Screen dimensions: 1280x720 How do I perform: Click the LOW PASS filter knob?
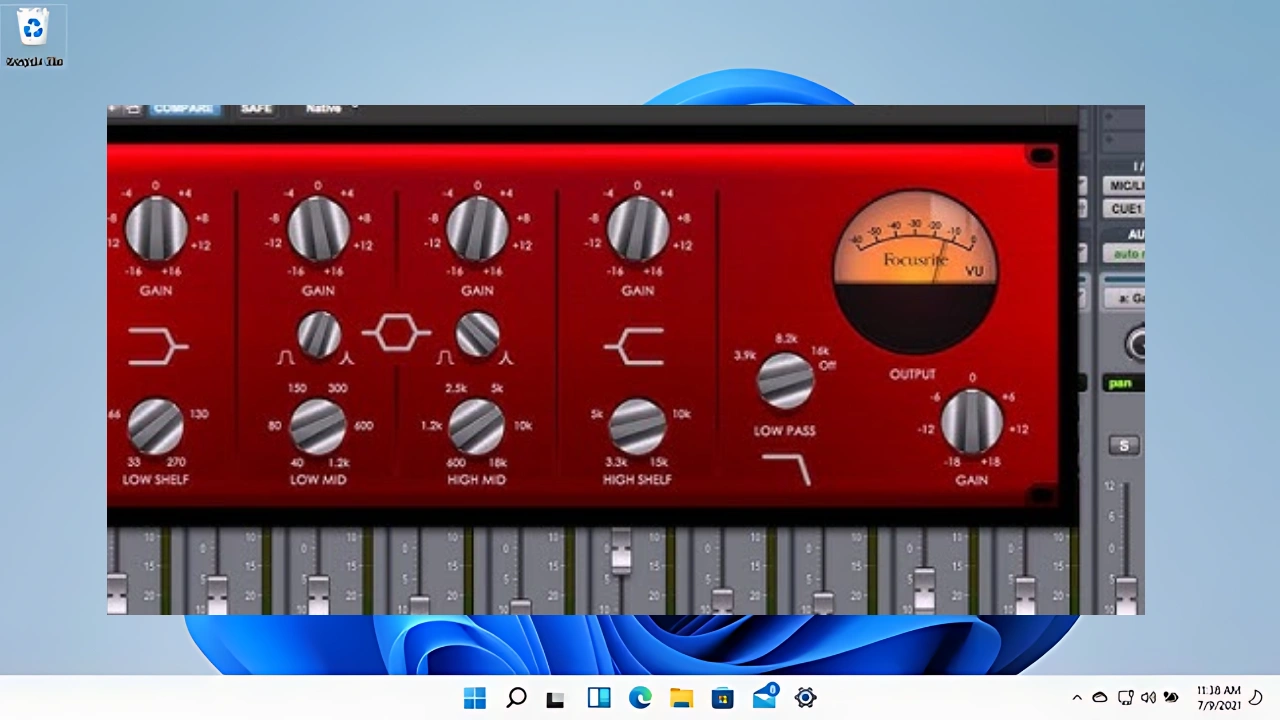tap(785, 380)
